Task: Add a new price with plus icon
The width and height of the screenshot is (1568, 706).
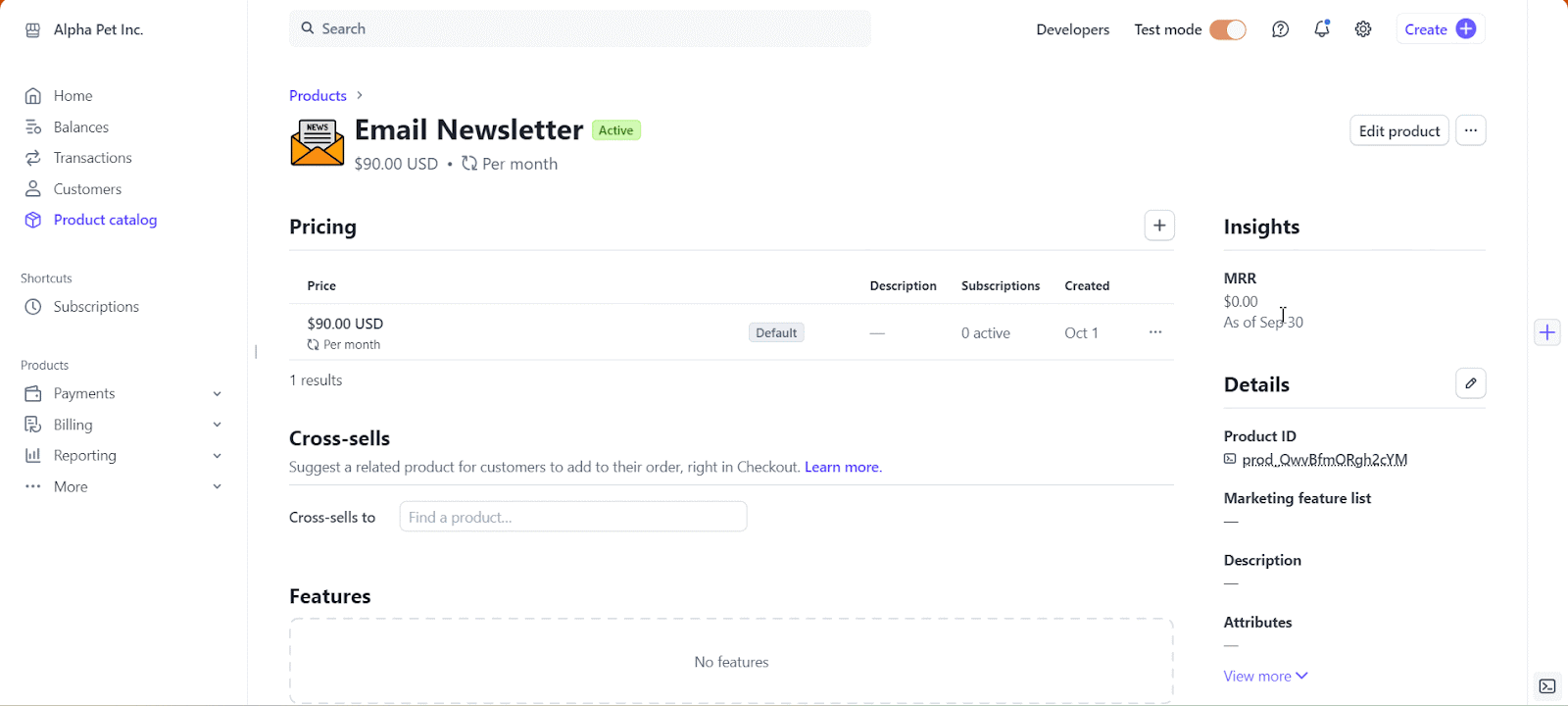Action: pos(1159,226)
